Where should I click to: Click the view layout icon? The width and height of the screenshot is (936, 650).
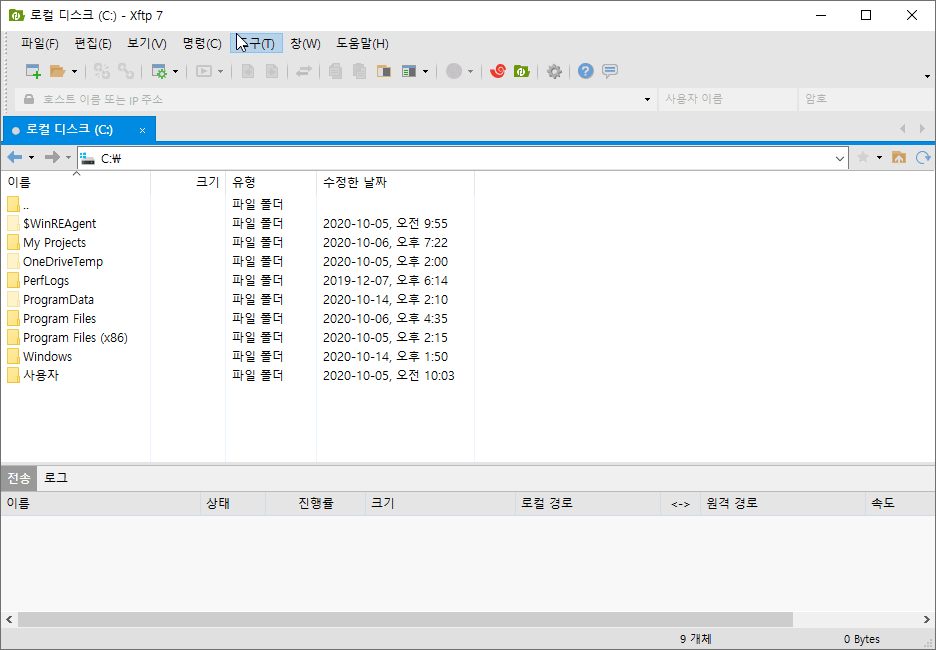(x=408, y=72)
